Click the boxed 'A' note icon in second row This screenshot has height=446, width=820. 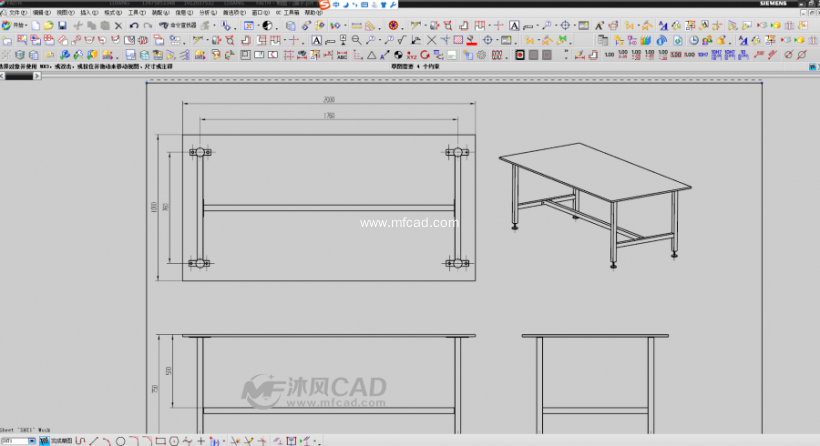click(316, 40)
